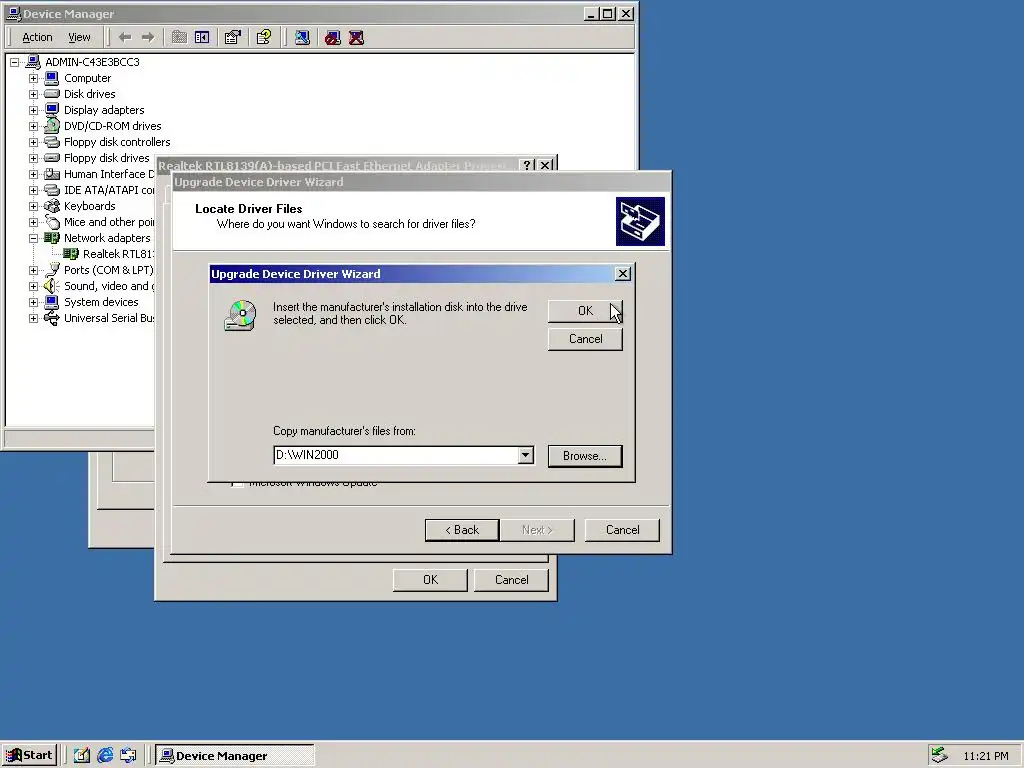Image resolution: width=1024 pixels, height=768 pixels.
Task: Expand the Display adapters node
Action: (x=33, y=110)
